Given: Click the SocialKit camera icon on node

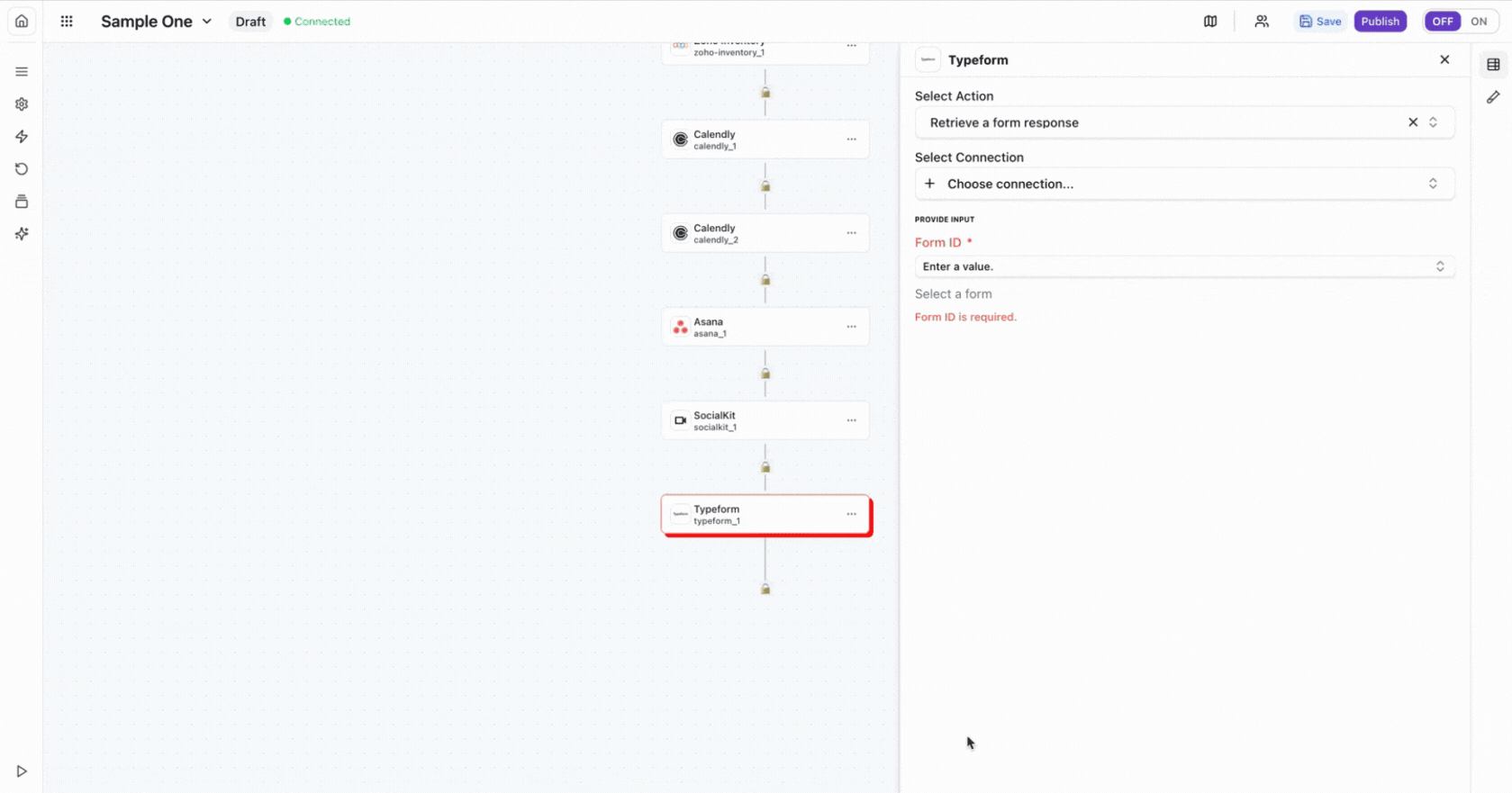Looking at the screenshot, I should point(681,420).
